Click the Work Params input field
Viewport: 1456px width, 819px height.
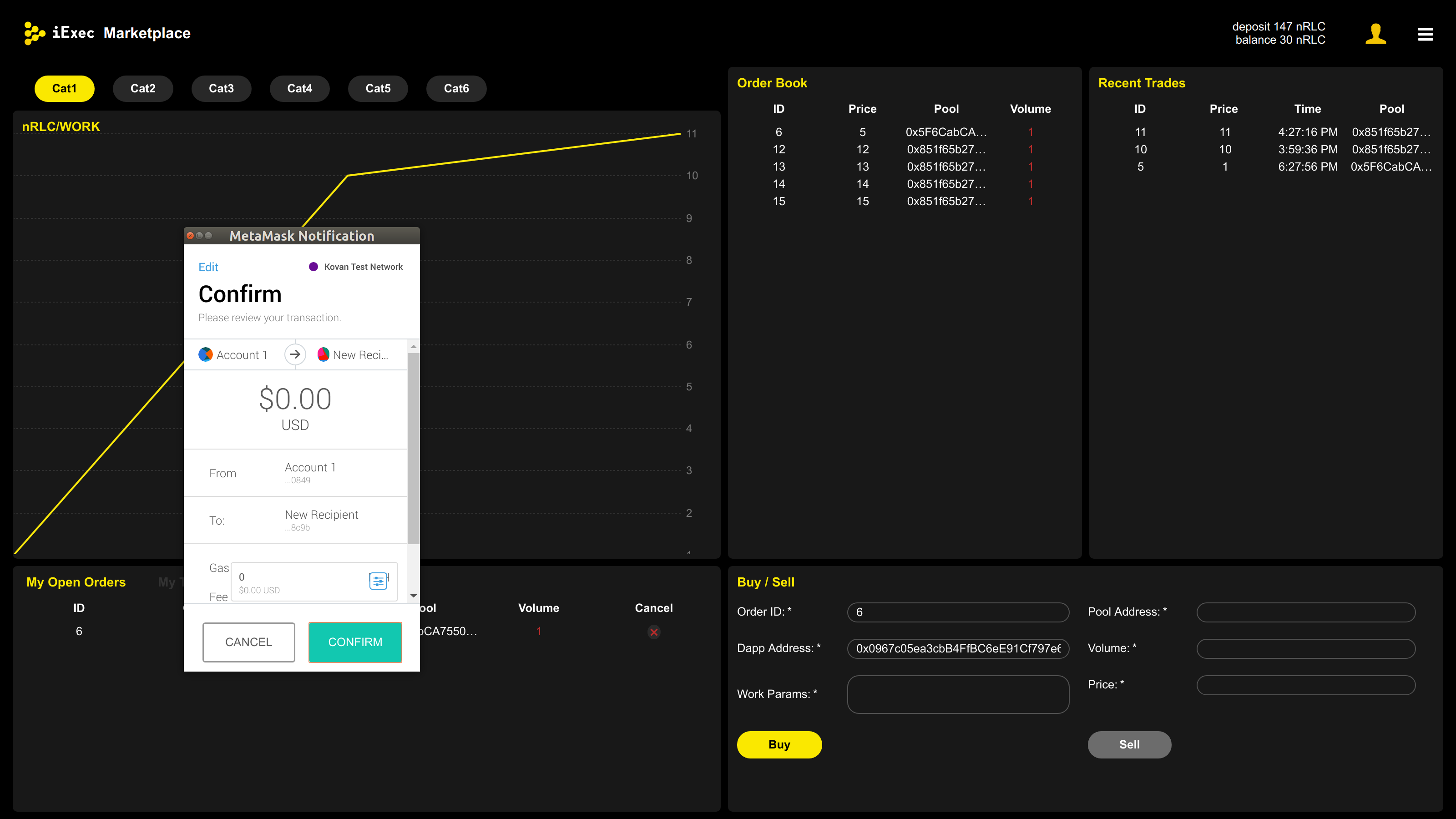[x=957, y=694]
